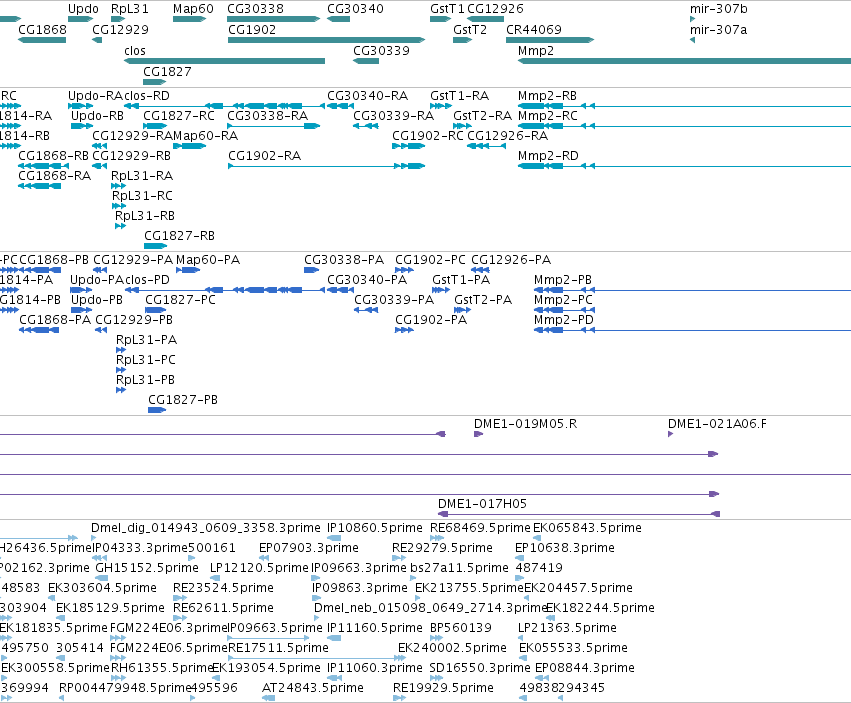
Task: Click the bs27a11.5prime EST label
Action: 459,568
